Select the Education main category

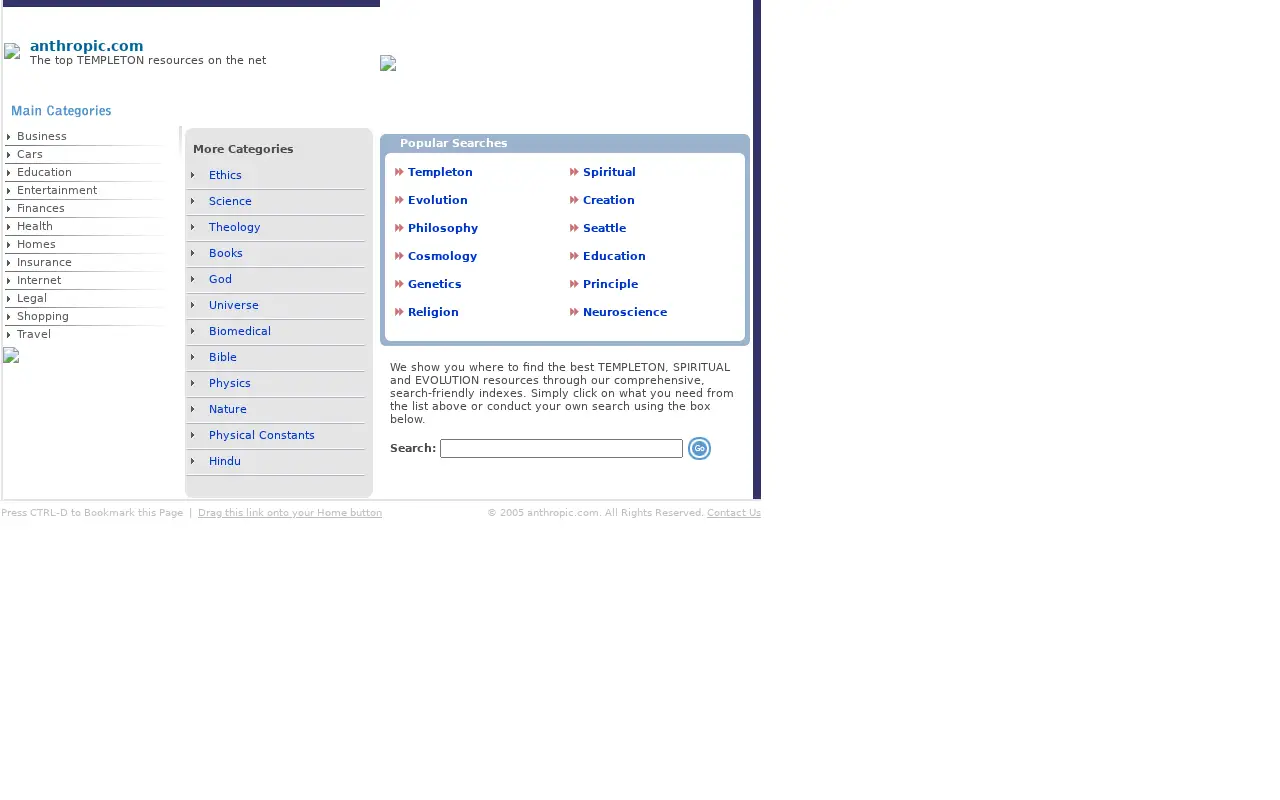tap(44, 173)
